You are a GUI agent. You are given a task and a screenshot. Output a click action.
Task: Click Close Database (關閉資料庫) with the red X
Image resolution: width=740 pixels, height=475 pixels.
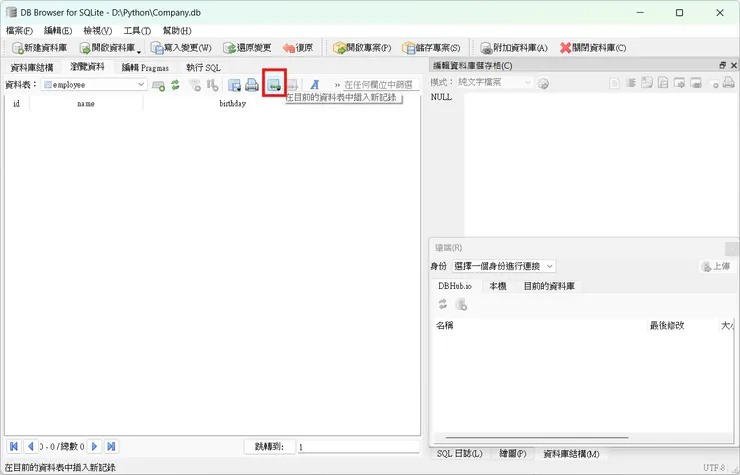coord(593,48)
